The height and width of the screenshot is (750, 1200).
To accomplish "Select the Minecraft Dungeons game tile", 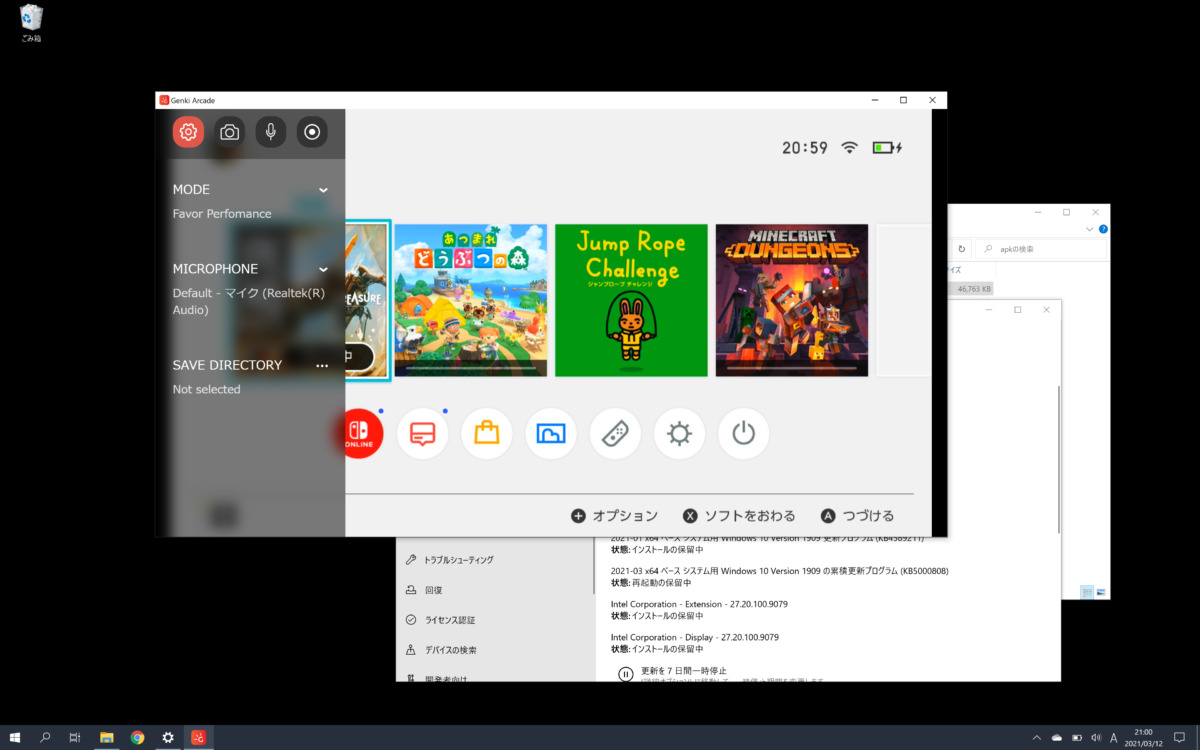I will pyautogui.click(x=792, y=300).
